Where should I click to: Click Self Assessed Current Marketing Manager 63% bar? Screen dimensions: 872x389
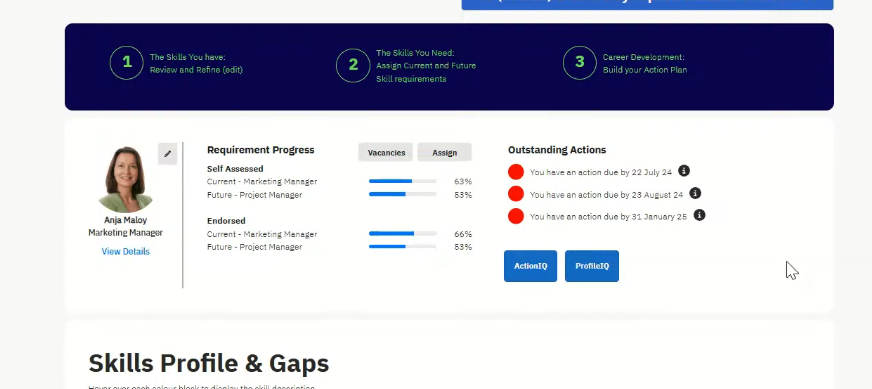pos(403,181)
